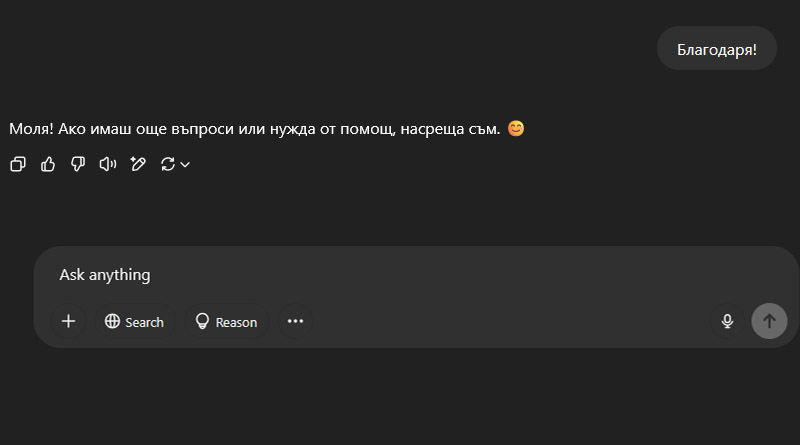Copy the assistant's reply
Image resolution: width=800 pixels, height=445 pixels.
tap(18, 164)
